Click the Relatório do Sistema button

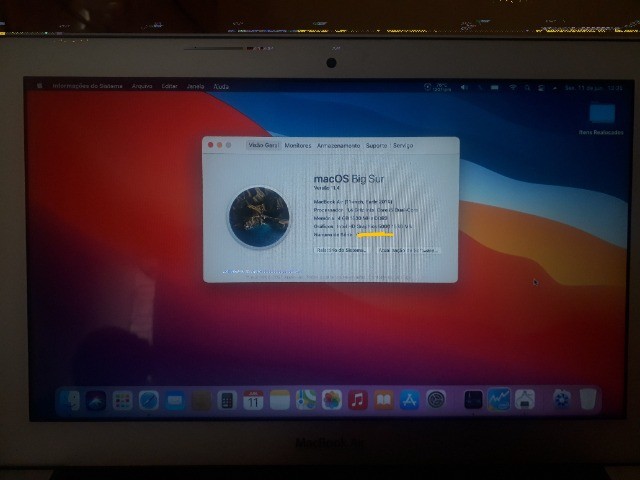pyautogui.click(x=341, y=250)
